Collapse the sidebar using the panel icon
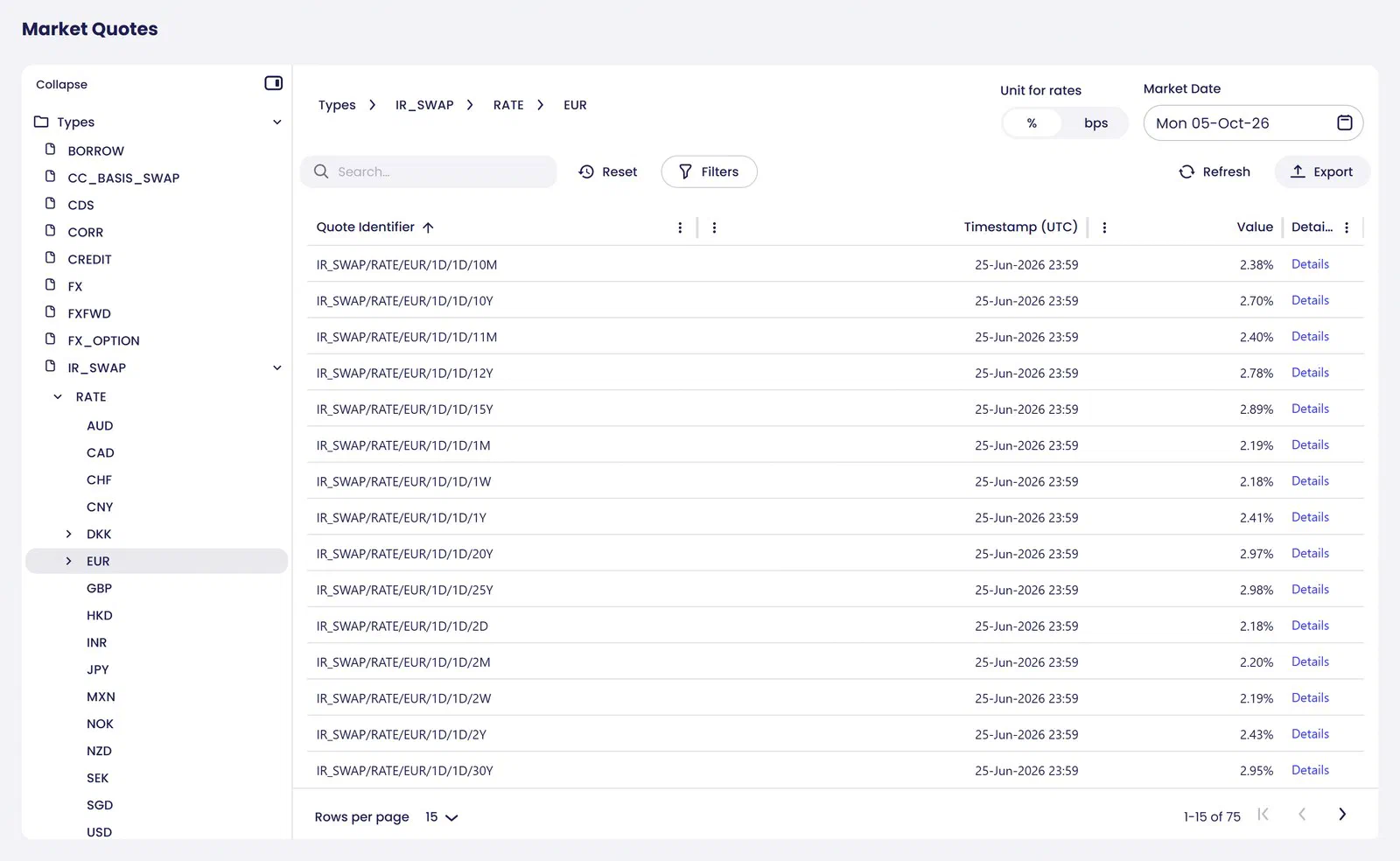 pos(273,83)
